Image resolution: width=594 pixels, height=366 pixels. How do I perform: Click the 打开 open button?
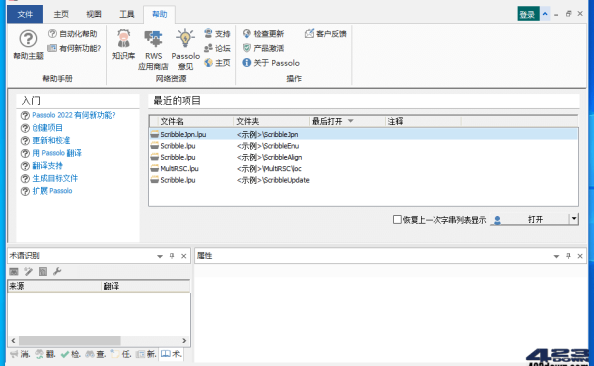[530, 219]
